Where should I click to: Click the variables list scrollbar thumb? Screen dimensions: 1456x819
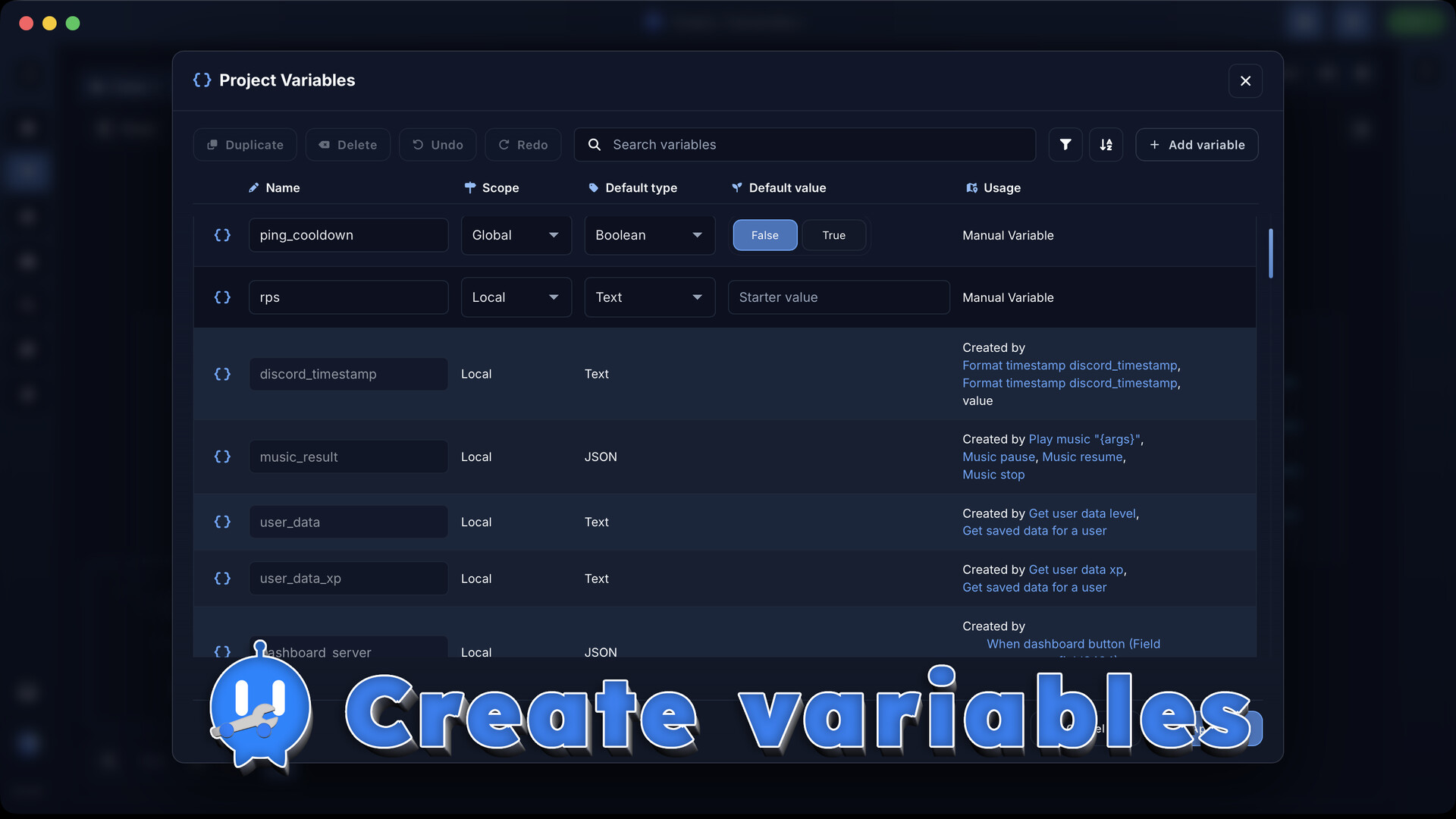(1270, 253)
